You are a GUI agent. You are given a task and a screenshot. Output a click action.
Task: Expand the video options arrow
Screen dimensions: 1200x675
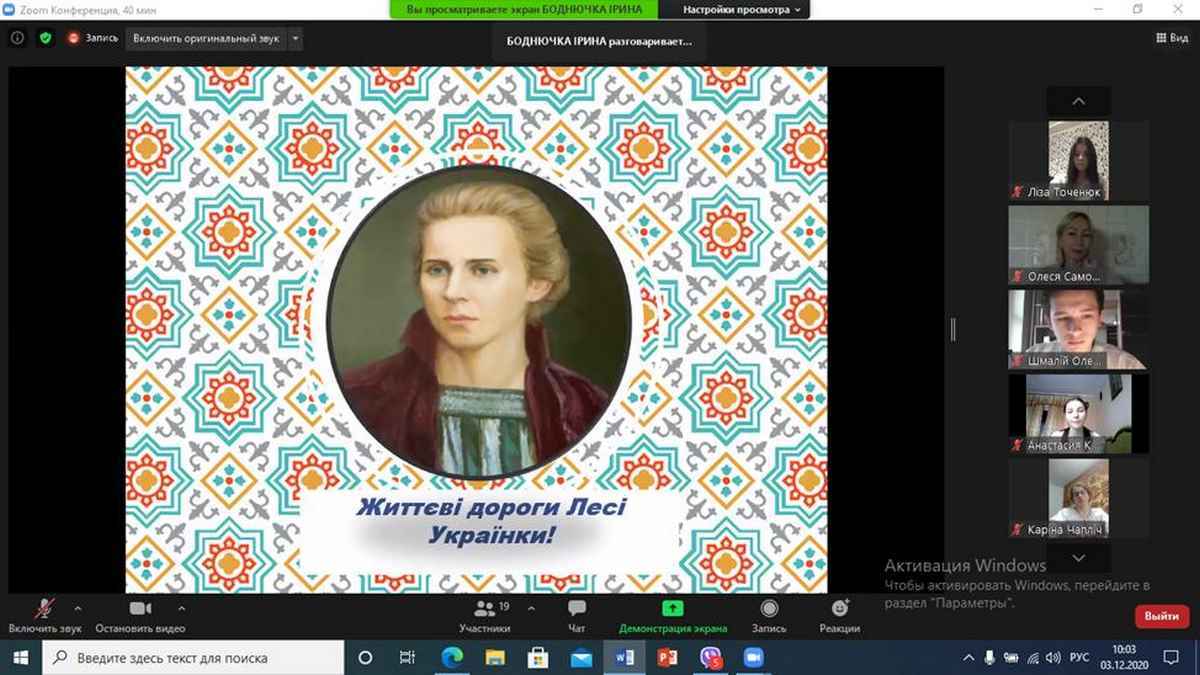[x=181, y=607]
